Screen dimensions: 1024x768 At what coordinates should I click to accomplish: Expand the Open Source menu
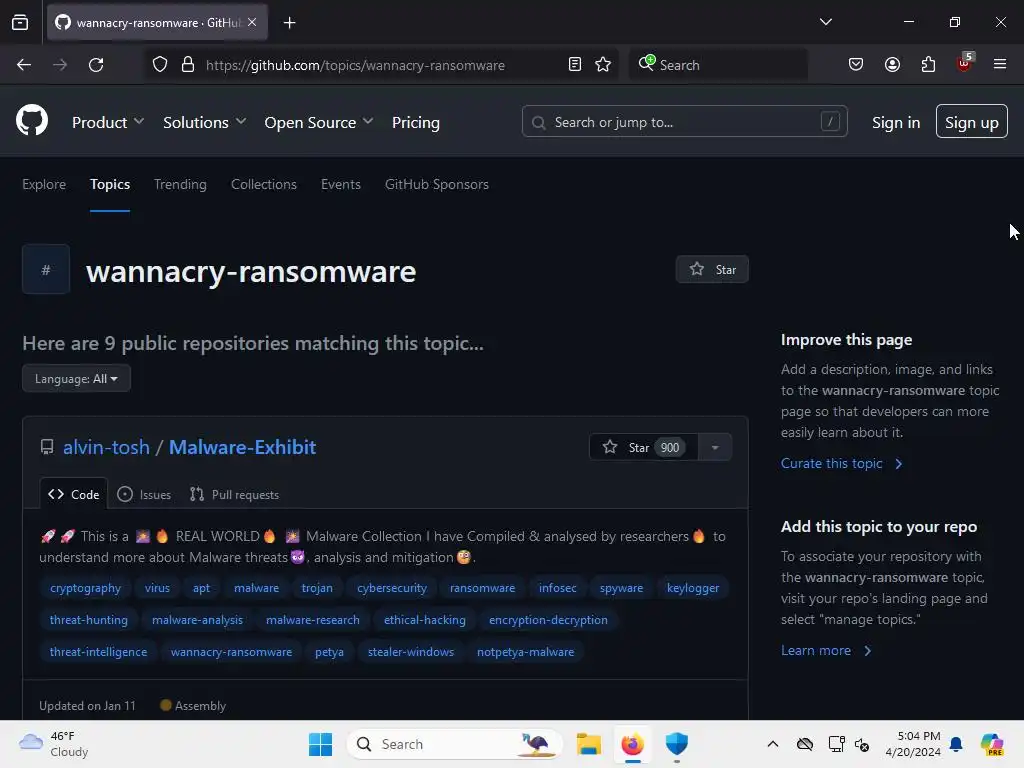pos(319,122)
